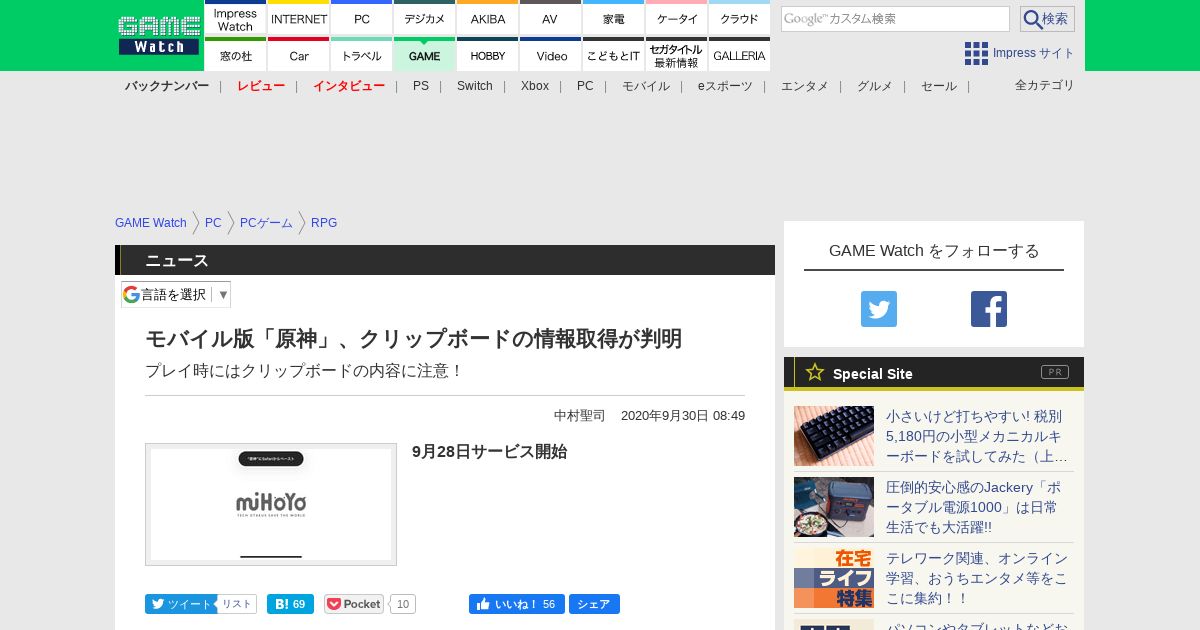The width and height of the screenshot is (1200, 630).
Task: Open 全カテゴリ link
Action: point(1045,85)
